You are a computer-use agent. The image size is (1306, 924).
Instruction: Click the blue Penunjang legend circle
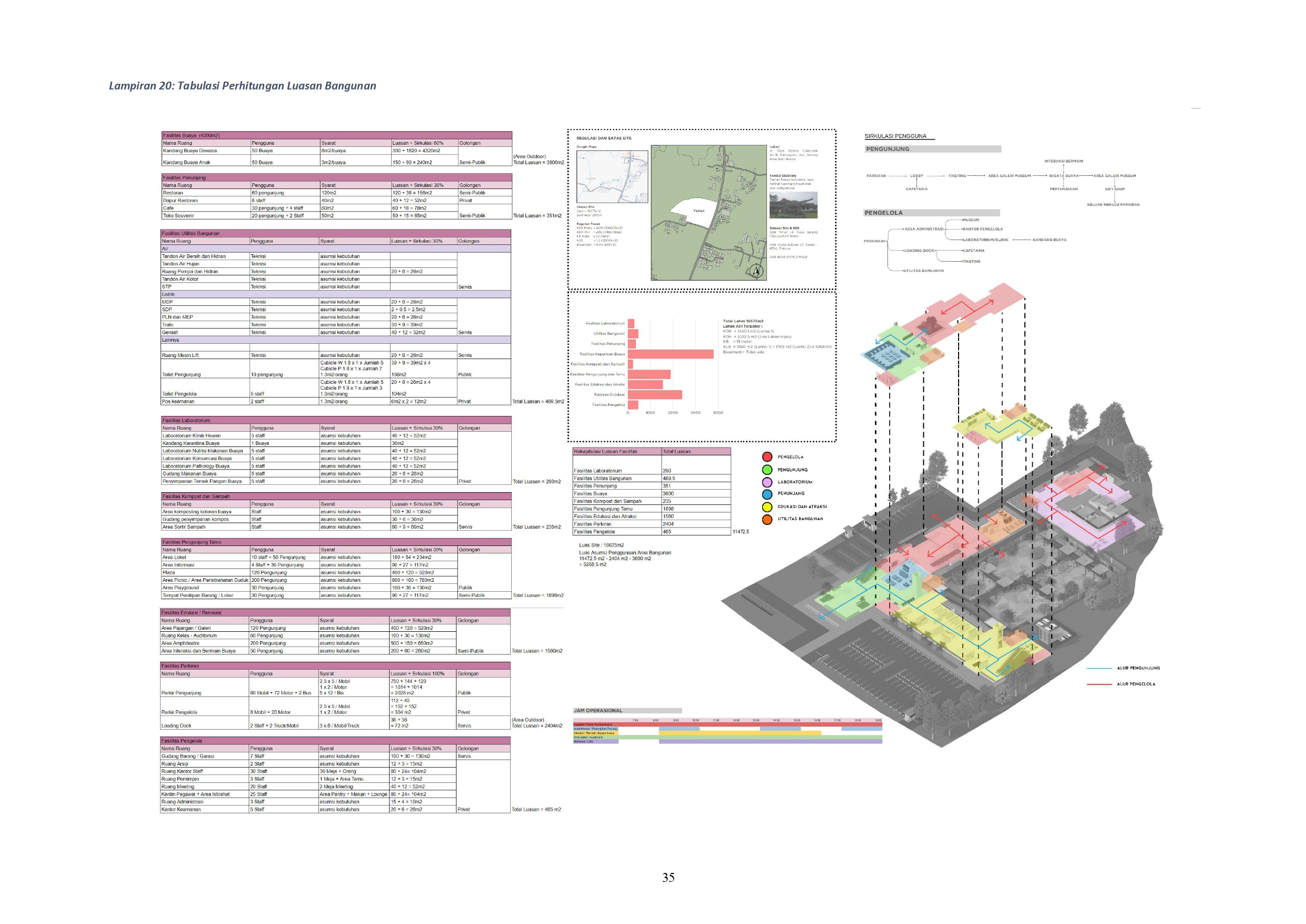pyautogui.click(x=767, y=494)
